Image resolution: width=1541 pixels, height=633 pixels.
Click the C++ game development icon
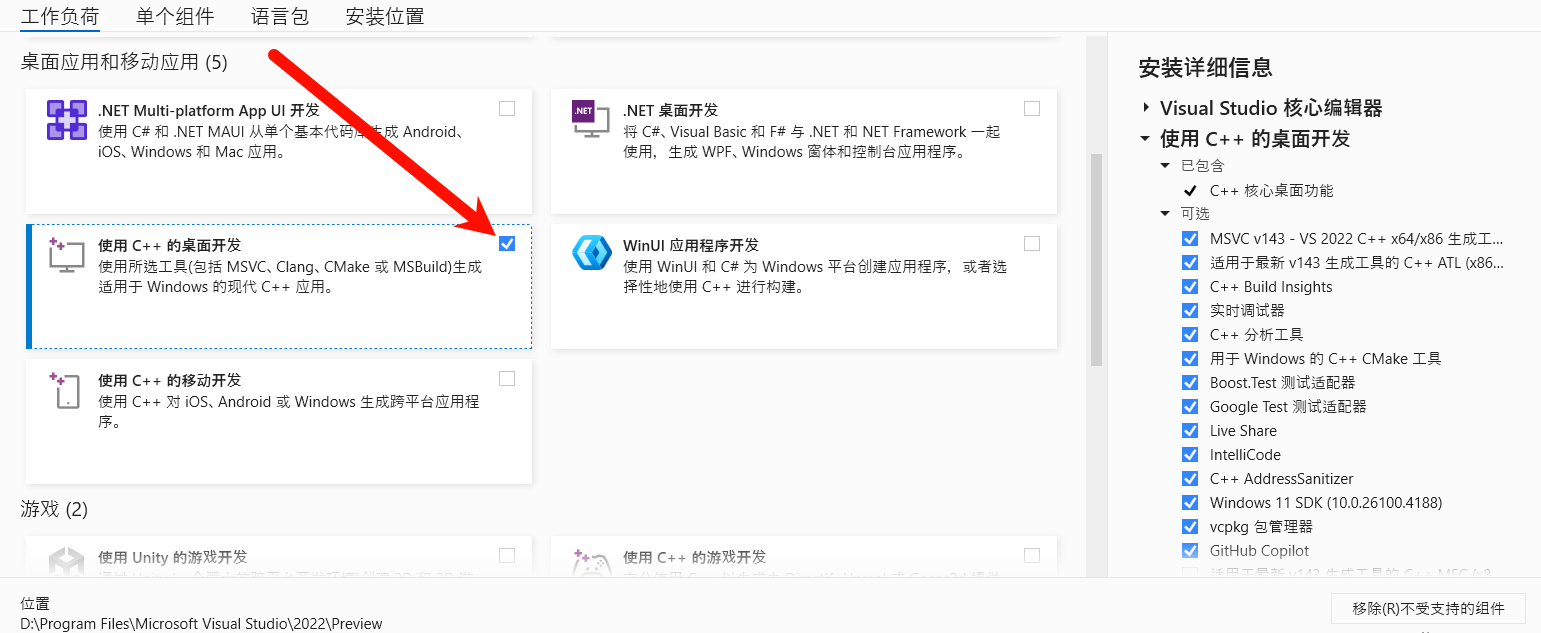[590, 563]
